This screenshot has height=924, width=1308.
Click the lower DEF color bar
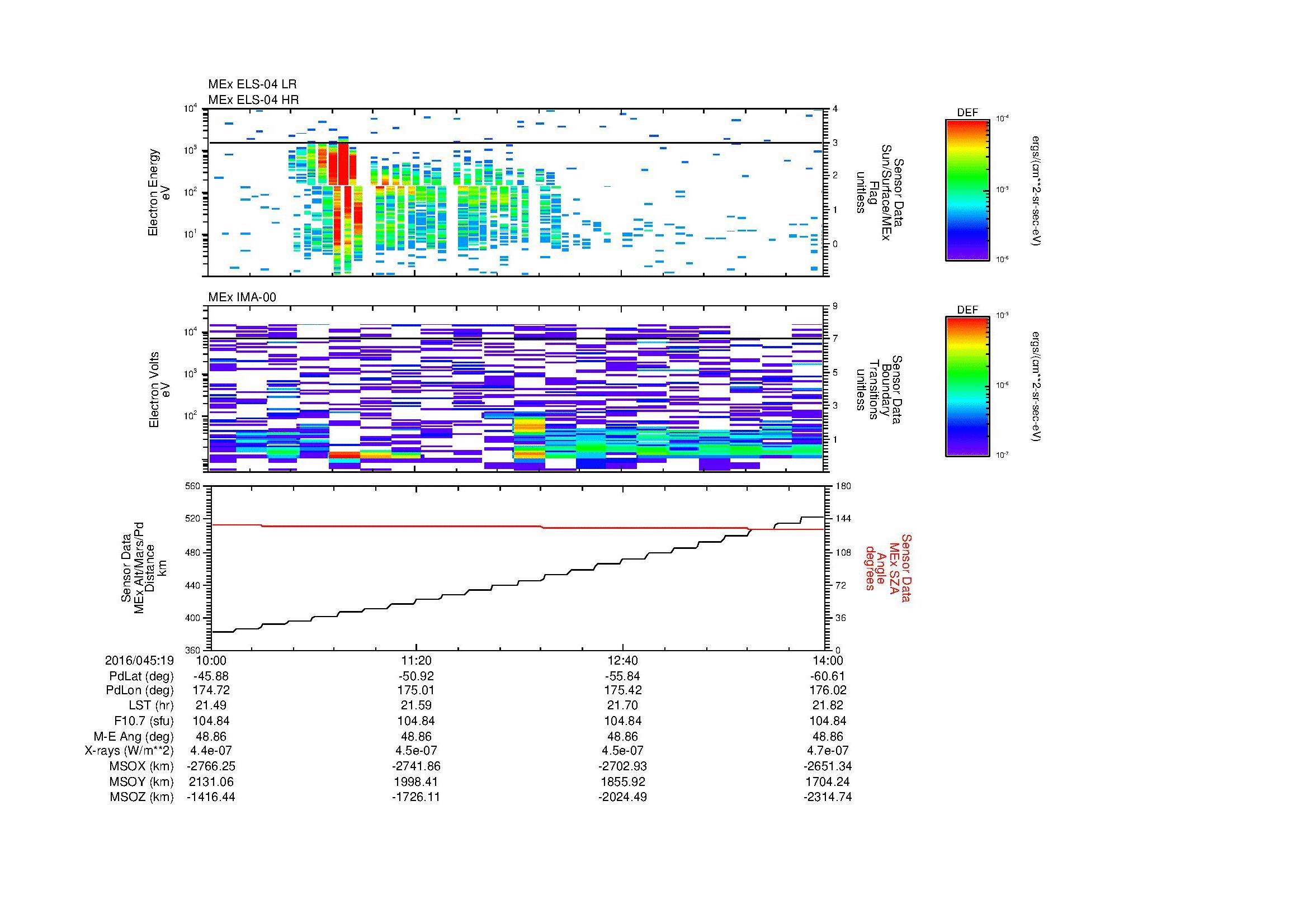(x=967, y=387)
